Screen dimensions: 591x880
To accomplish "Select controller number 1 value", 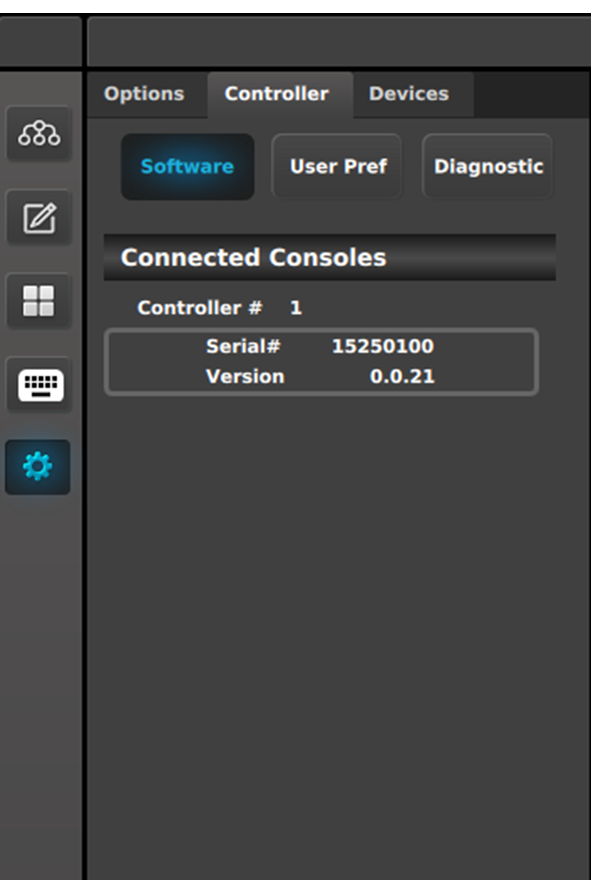I will [x=296, y=308].
